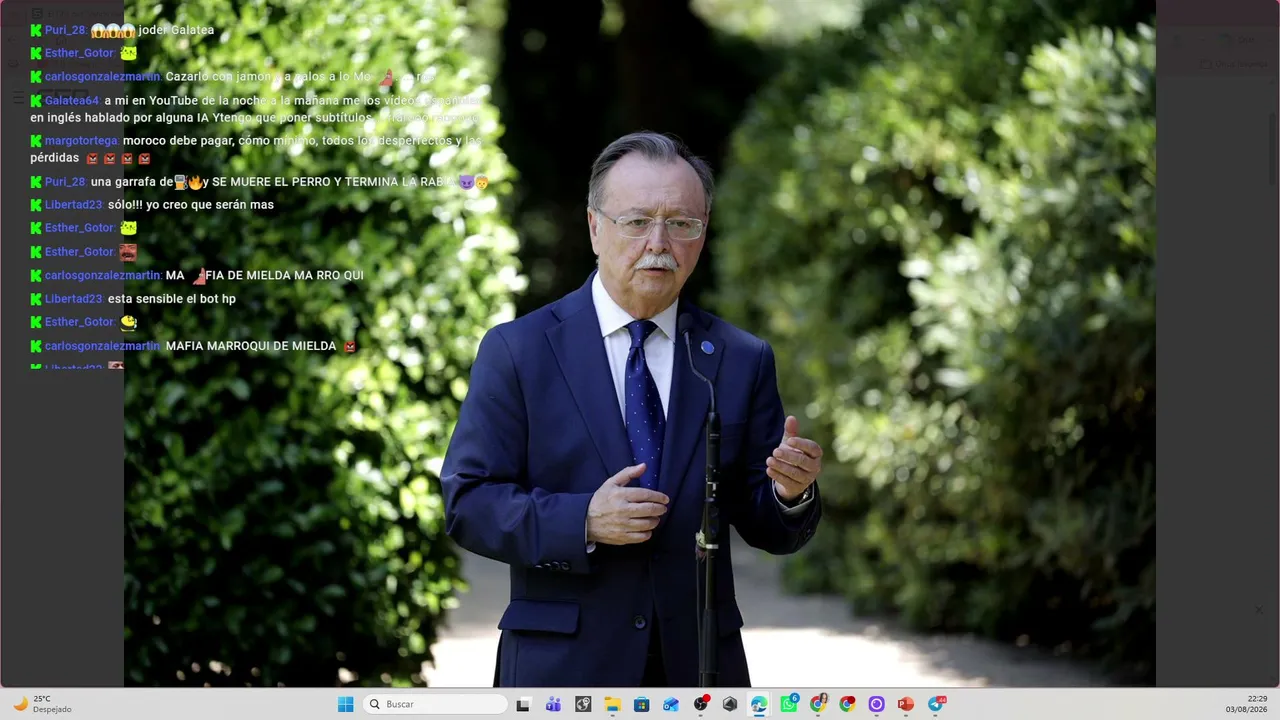Open Chrome icon with the profile photo
The width and height of the screenshot is (1280, 720).
pyautogui.click(x=818, y=704)
